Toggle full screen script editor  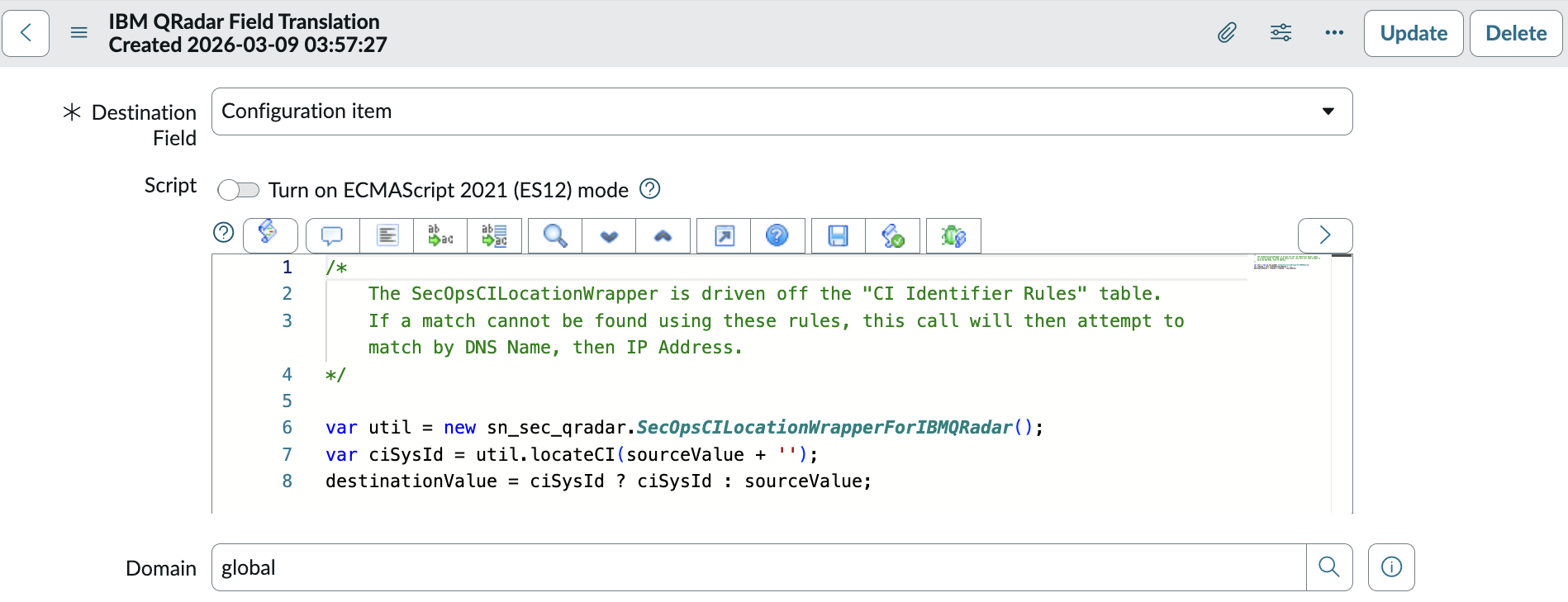[x=724, y=236]
